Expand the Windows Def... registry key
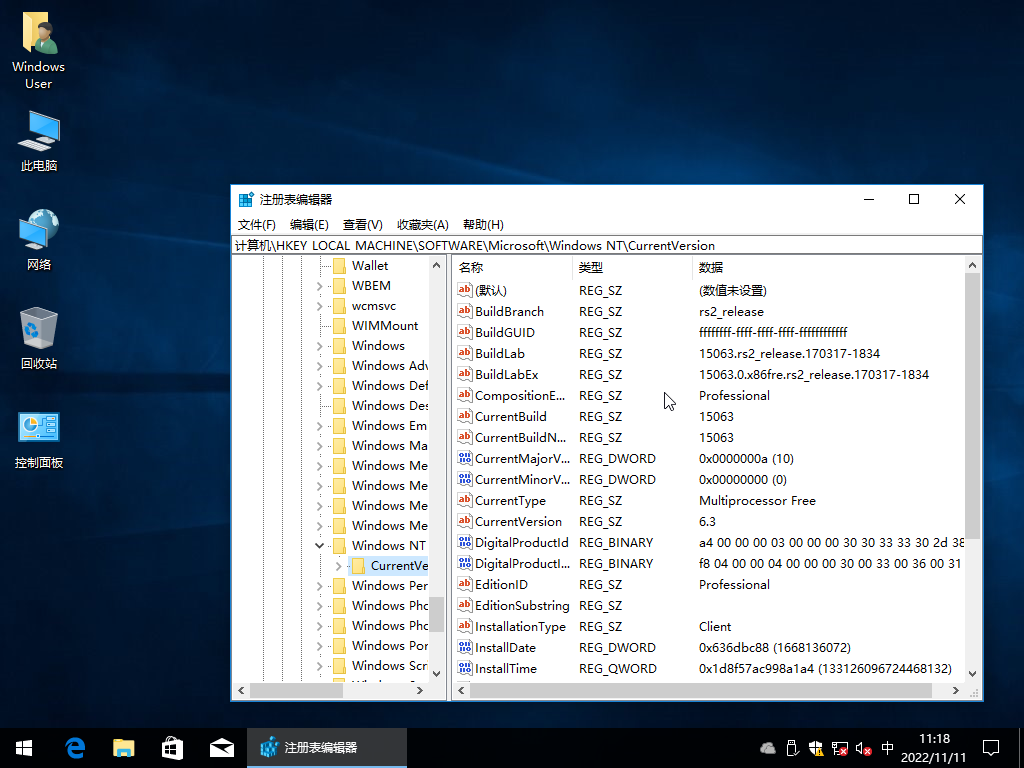 (x=319, y=386)
